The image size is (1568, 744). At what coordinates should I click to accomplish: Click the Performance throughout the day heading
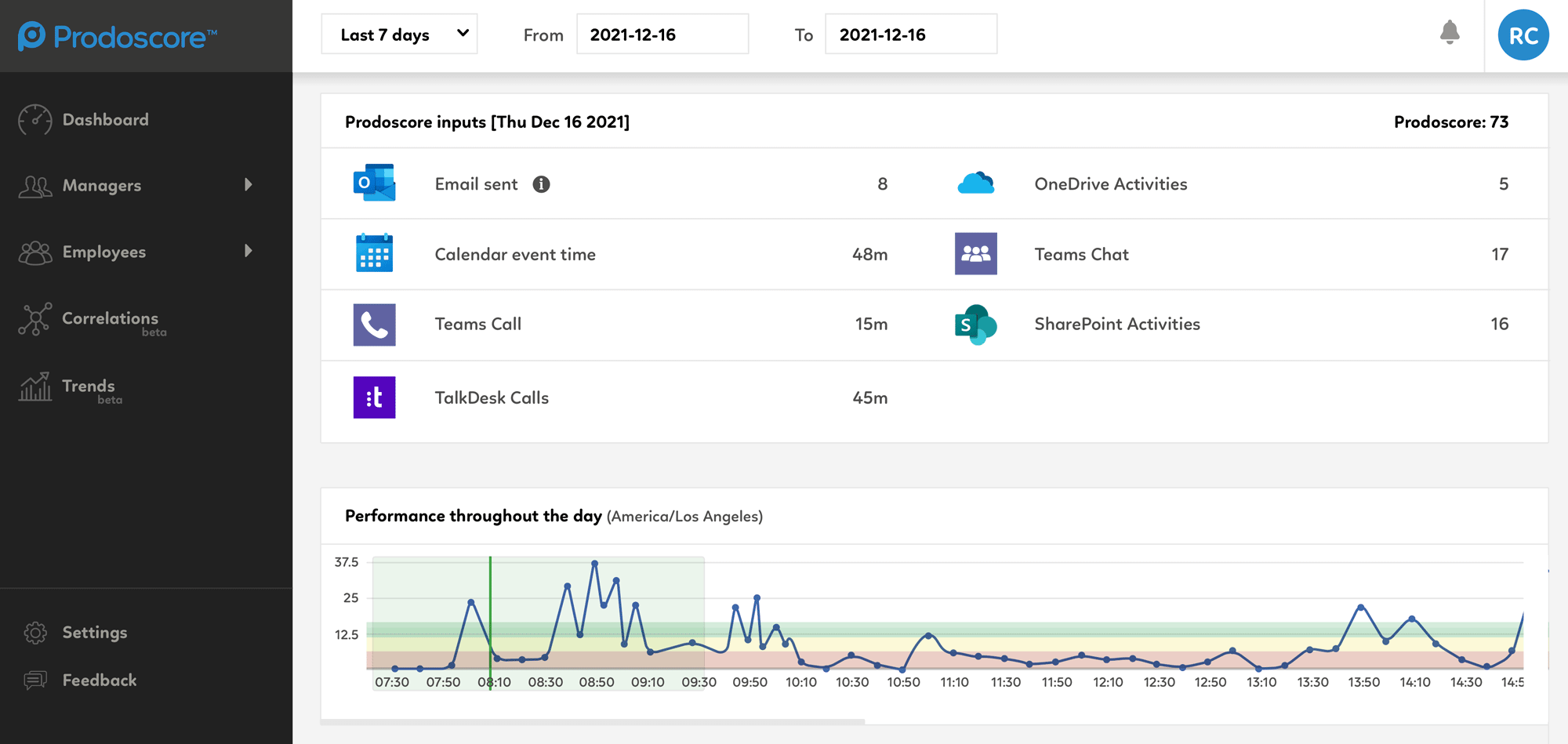474,516
